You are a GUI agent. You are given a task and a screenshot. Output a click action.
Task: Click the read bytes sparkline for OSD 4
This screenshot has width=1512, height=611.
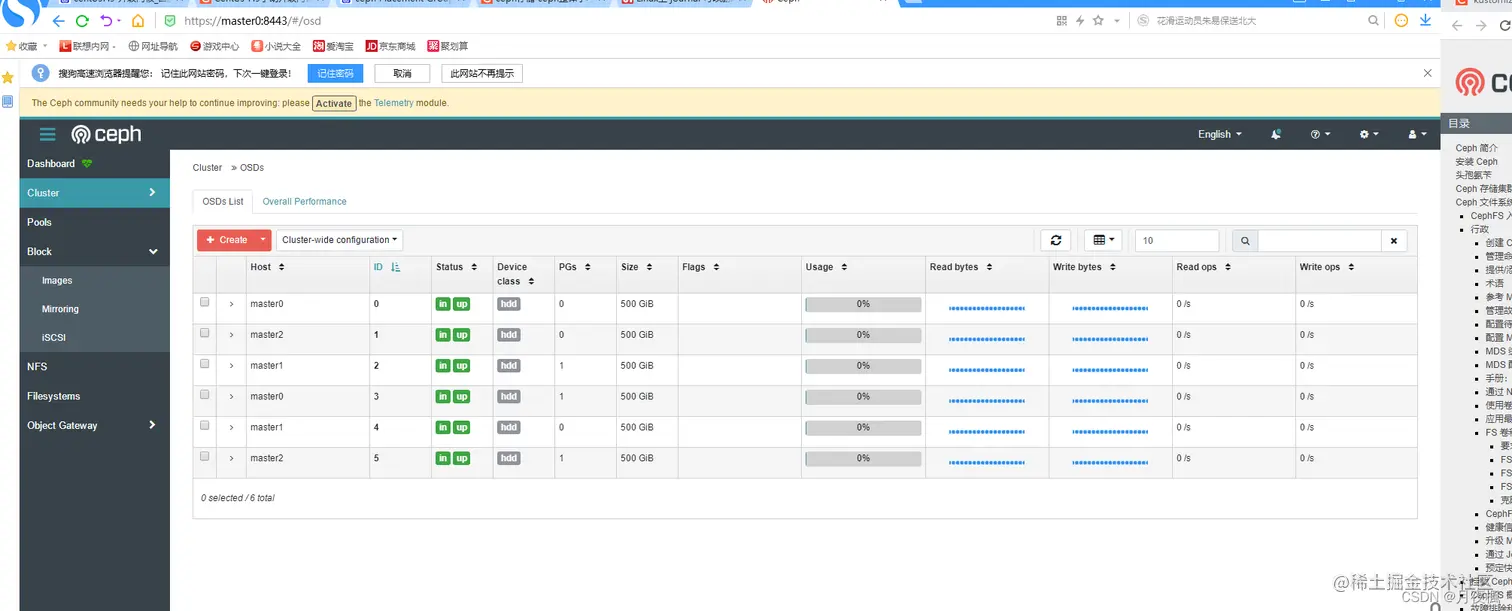coord(987,432)
